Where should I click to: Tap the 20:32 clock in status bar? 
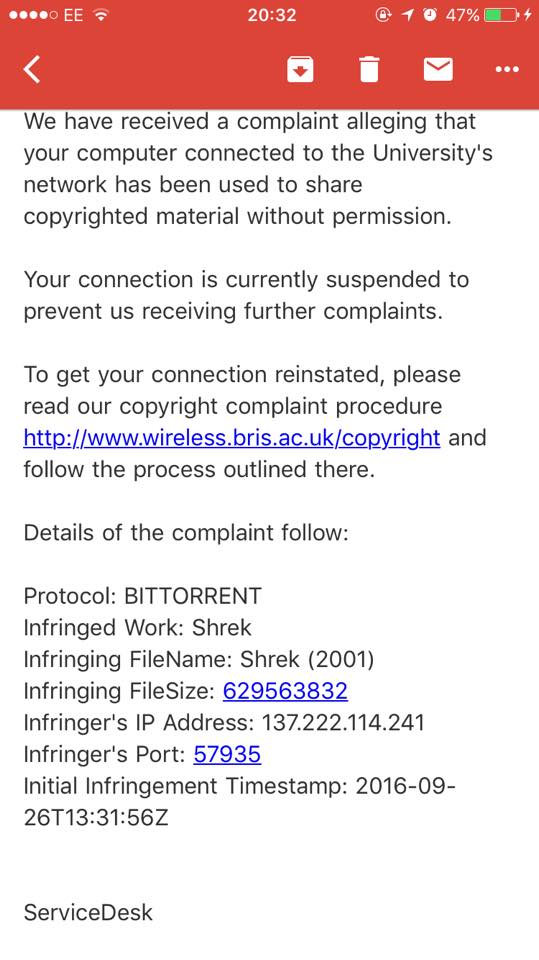click(x=271, y=15)
